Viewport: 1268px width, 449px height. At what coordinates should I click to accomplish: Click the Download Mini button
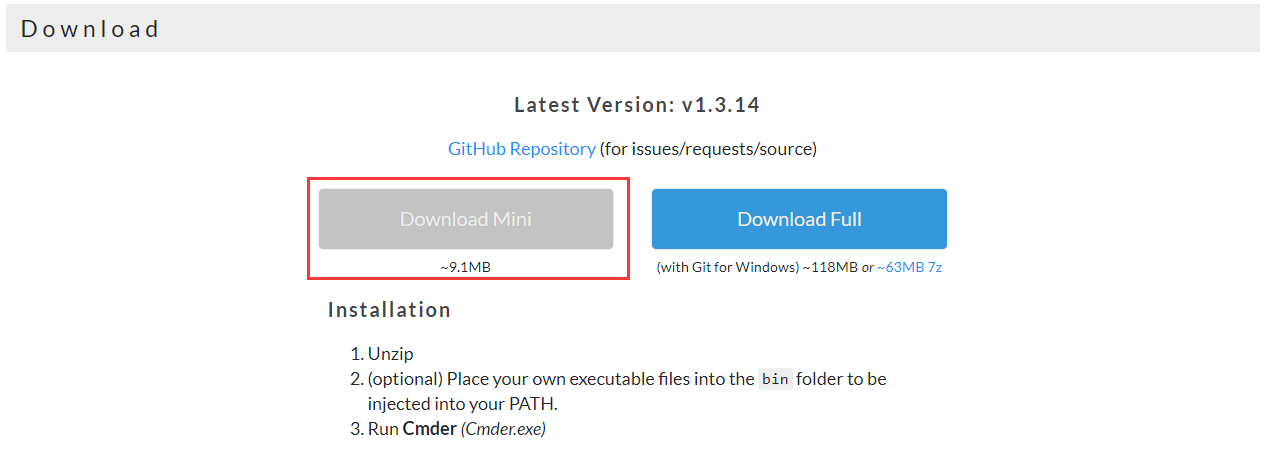click(465, 219)
